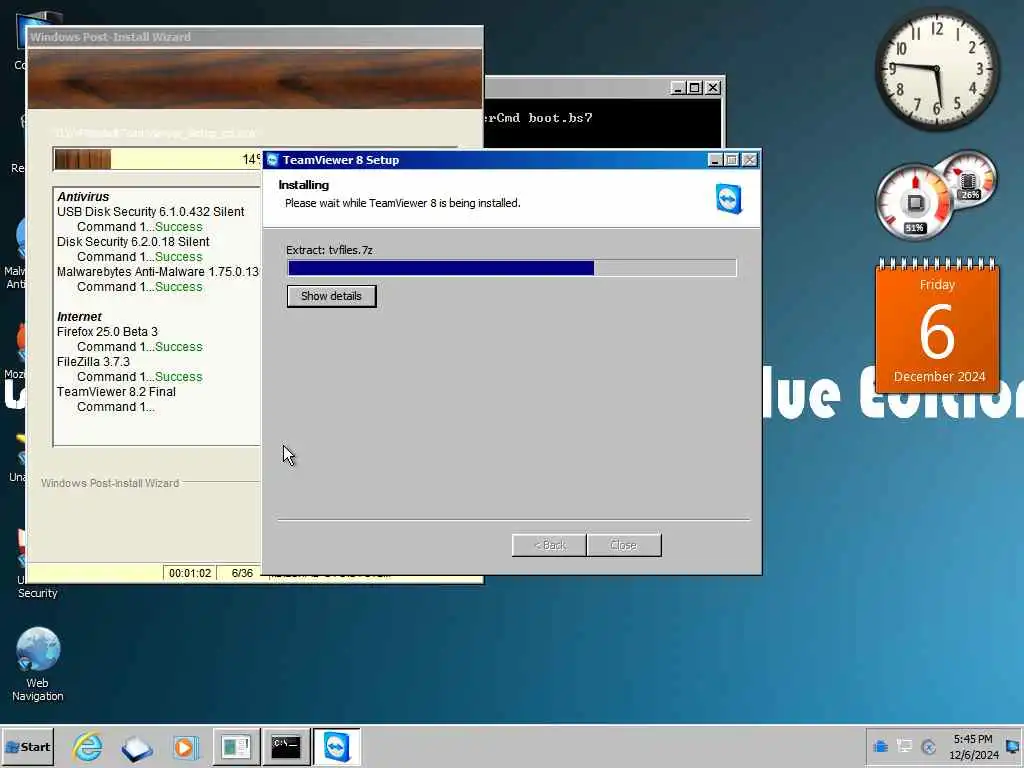
Task: Click the tray icon to the right of the clock
Action: coord(1014,746)
